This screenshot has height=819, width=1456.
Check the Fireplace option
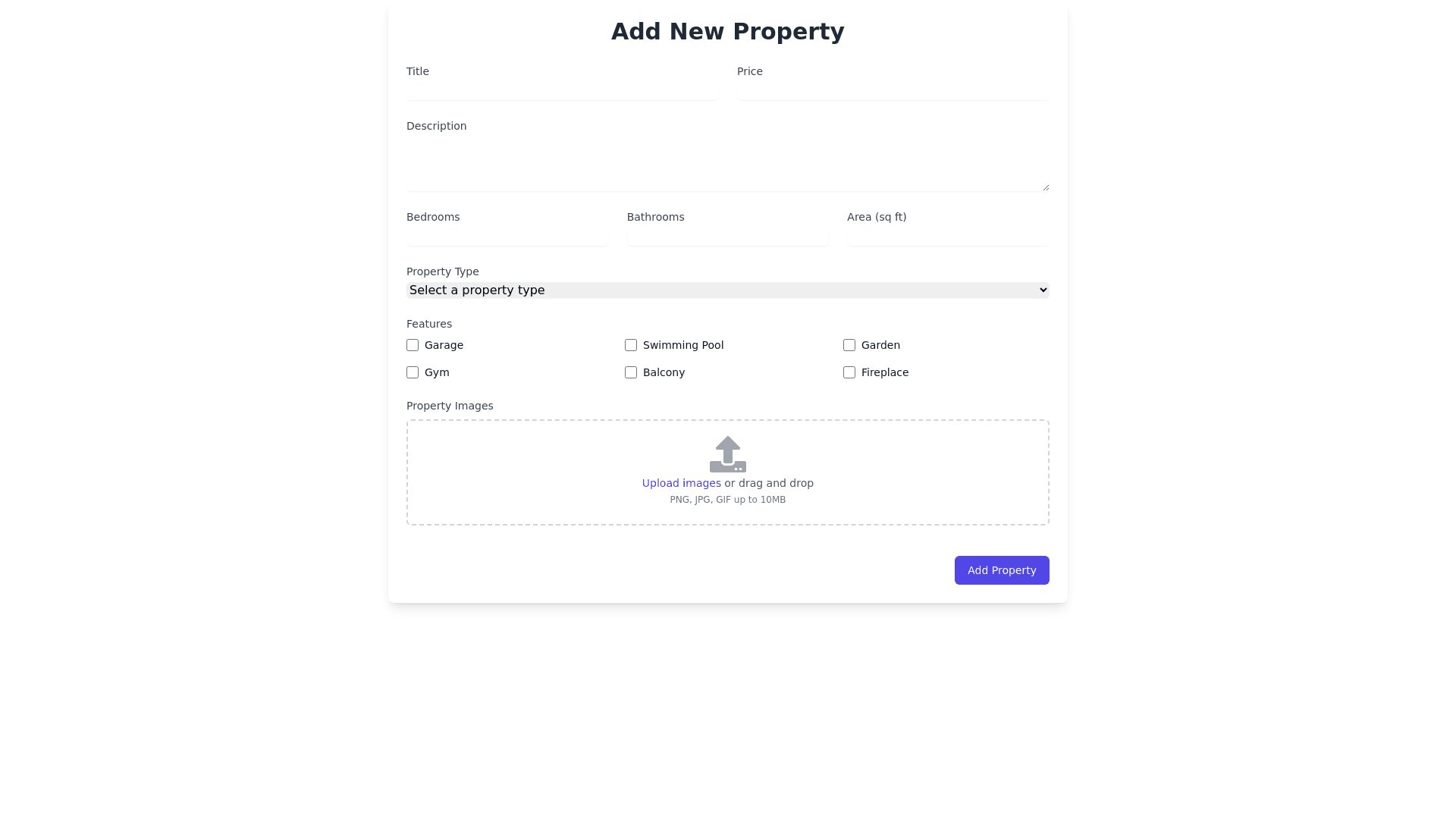tap(849, 372)
